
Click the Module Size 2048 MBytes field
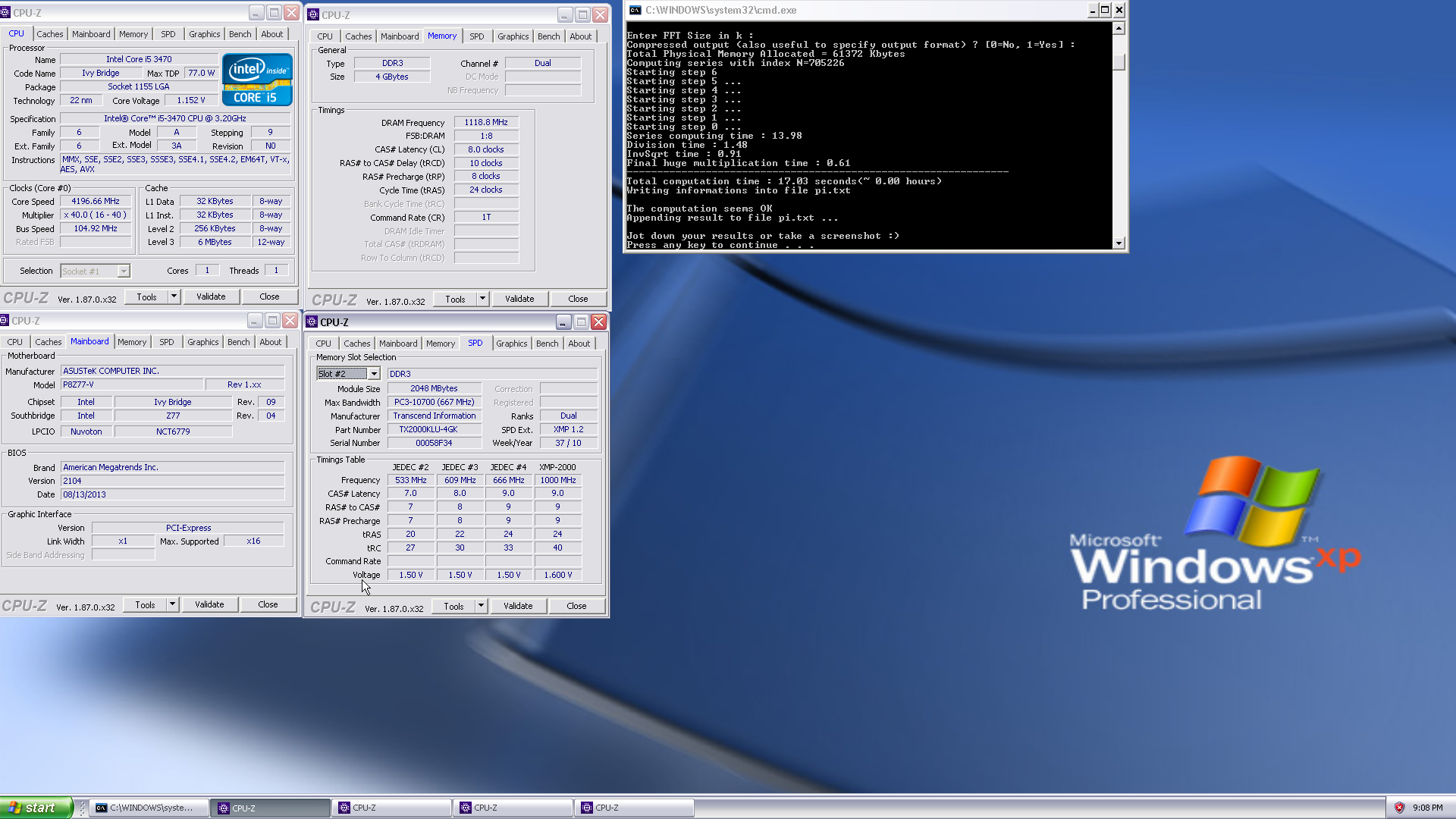[435, 388]
